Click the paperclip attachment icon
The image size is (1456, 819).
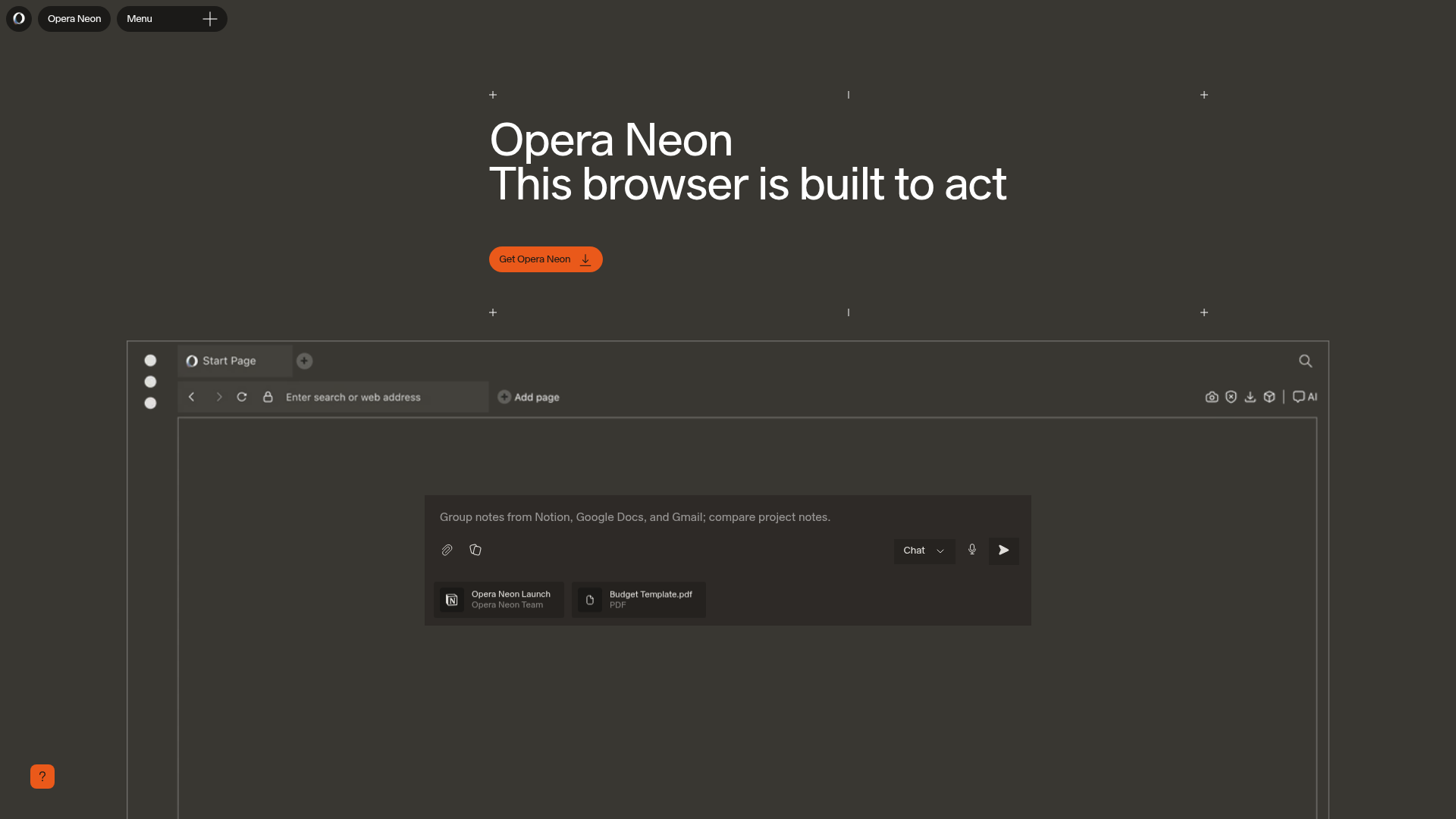click(447, 551)
